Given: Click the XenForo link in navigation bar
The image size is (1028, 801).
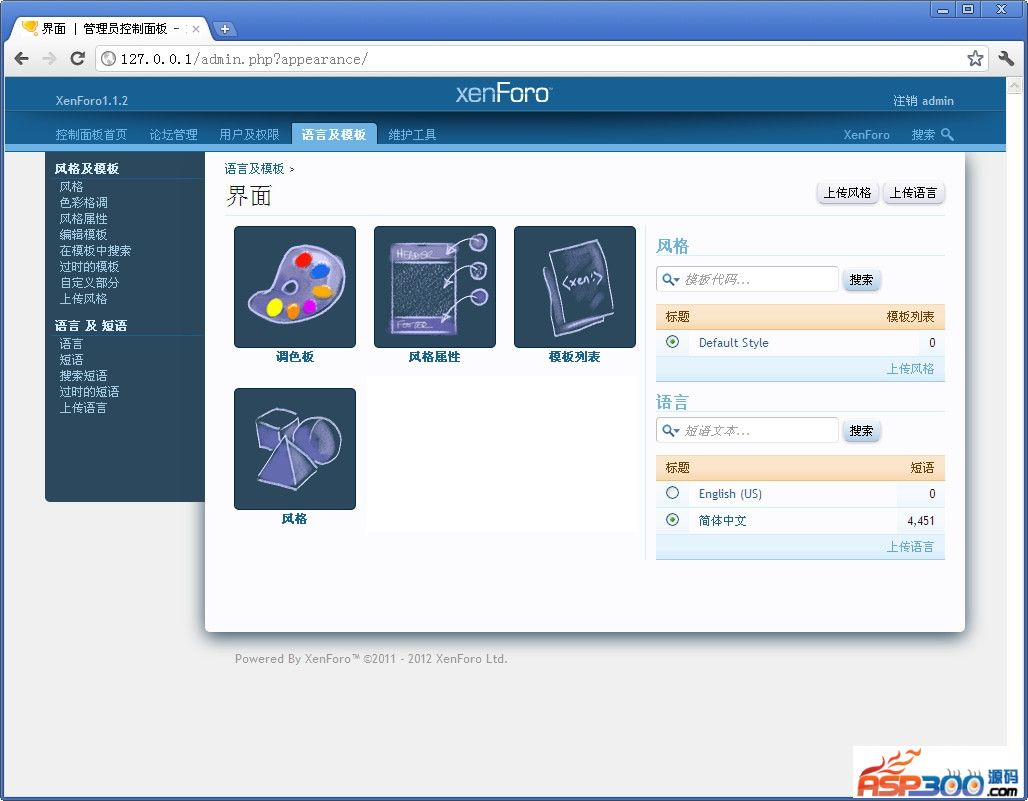Looking at the screenshot, I should coord(866,134).
